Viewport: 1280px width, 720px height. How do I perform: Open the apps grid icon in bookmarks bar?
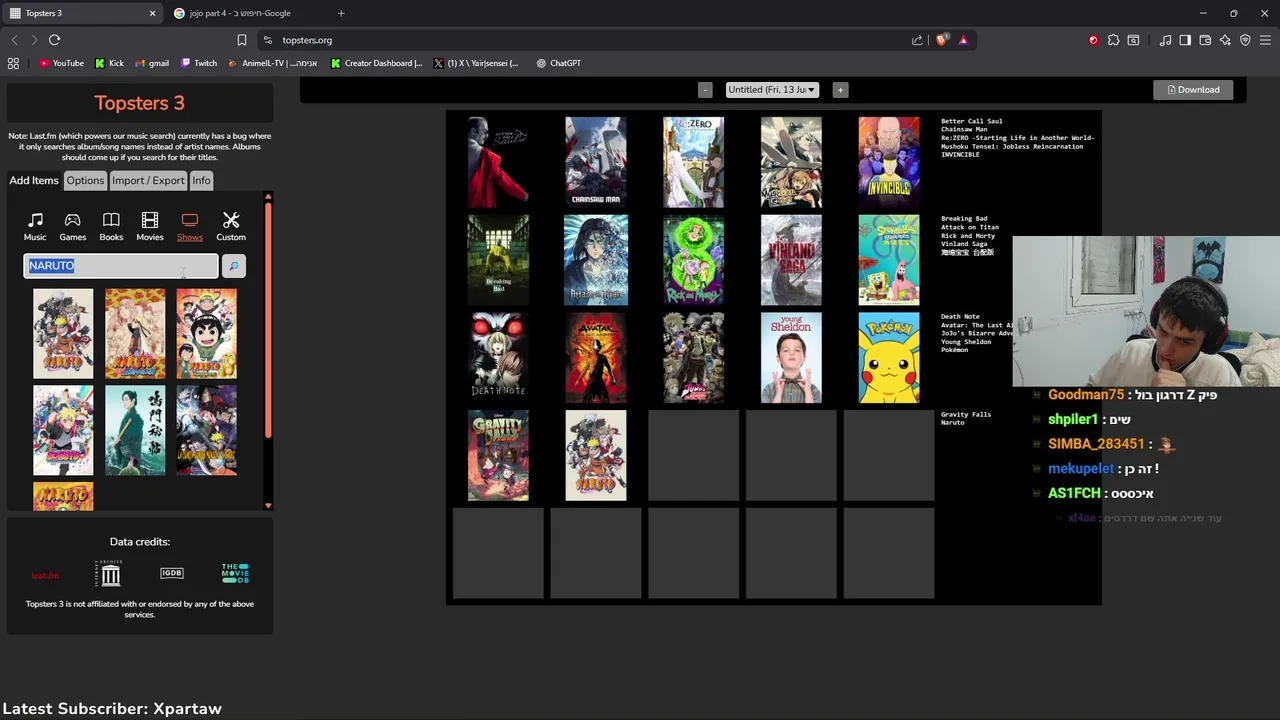(x=13, y=63)
